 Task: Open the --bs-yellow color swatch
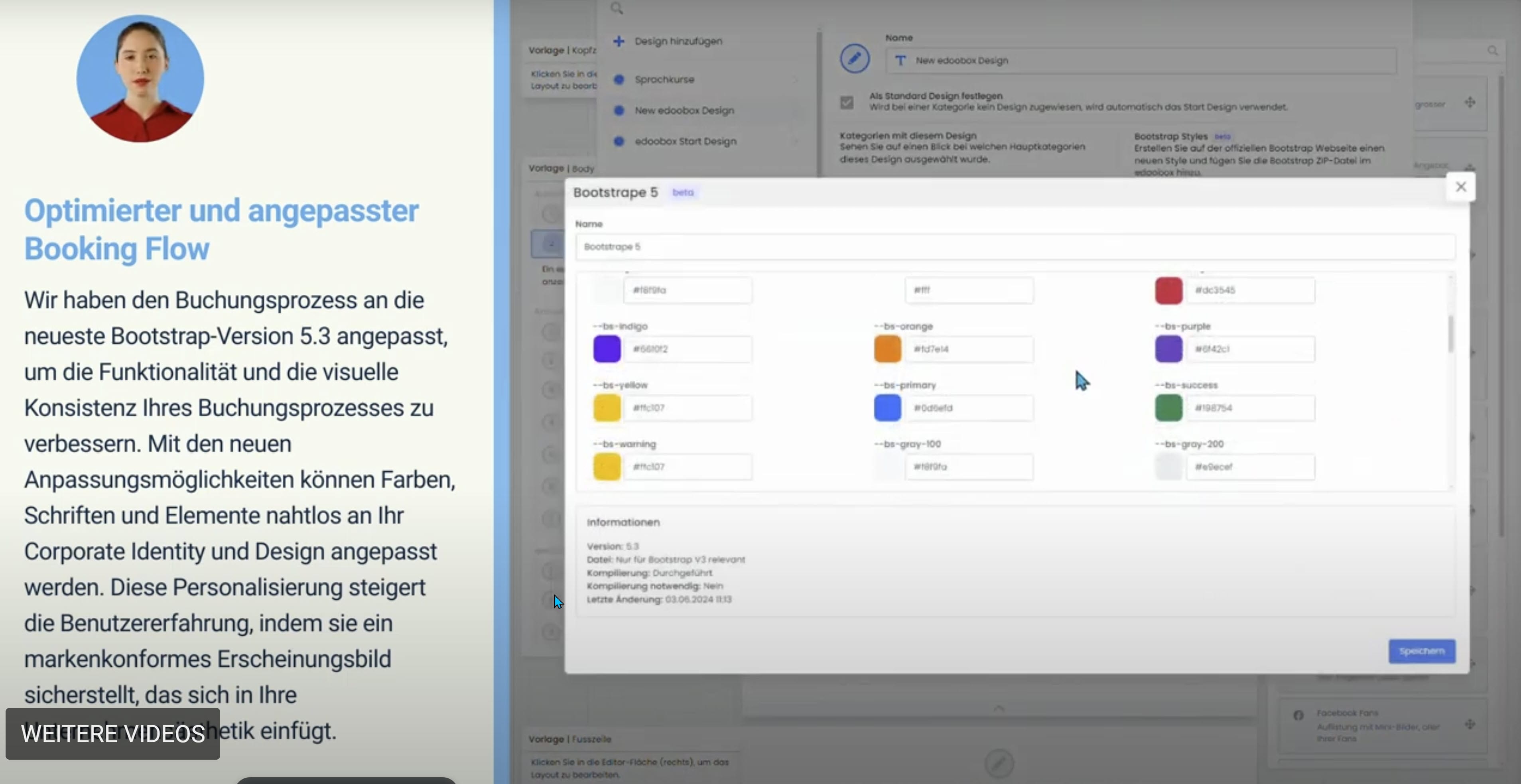tap(607, 408)
